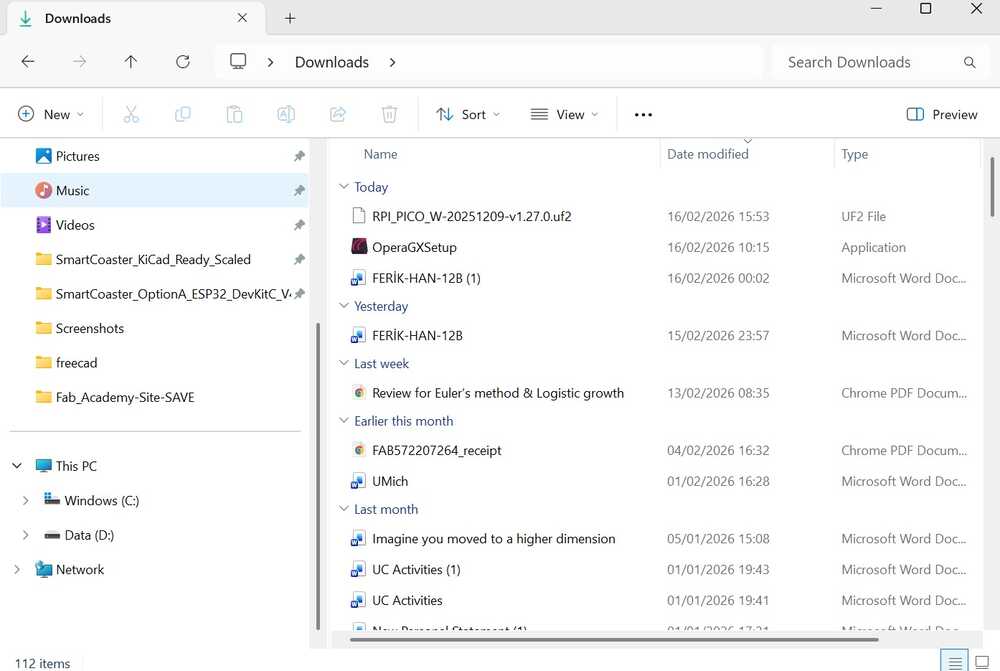
Task: Click the Search Downloads input field
Action: pyautogui.click(x=868, y=62)
